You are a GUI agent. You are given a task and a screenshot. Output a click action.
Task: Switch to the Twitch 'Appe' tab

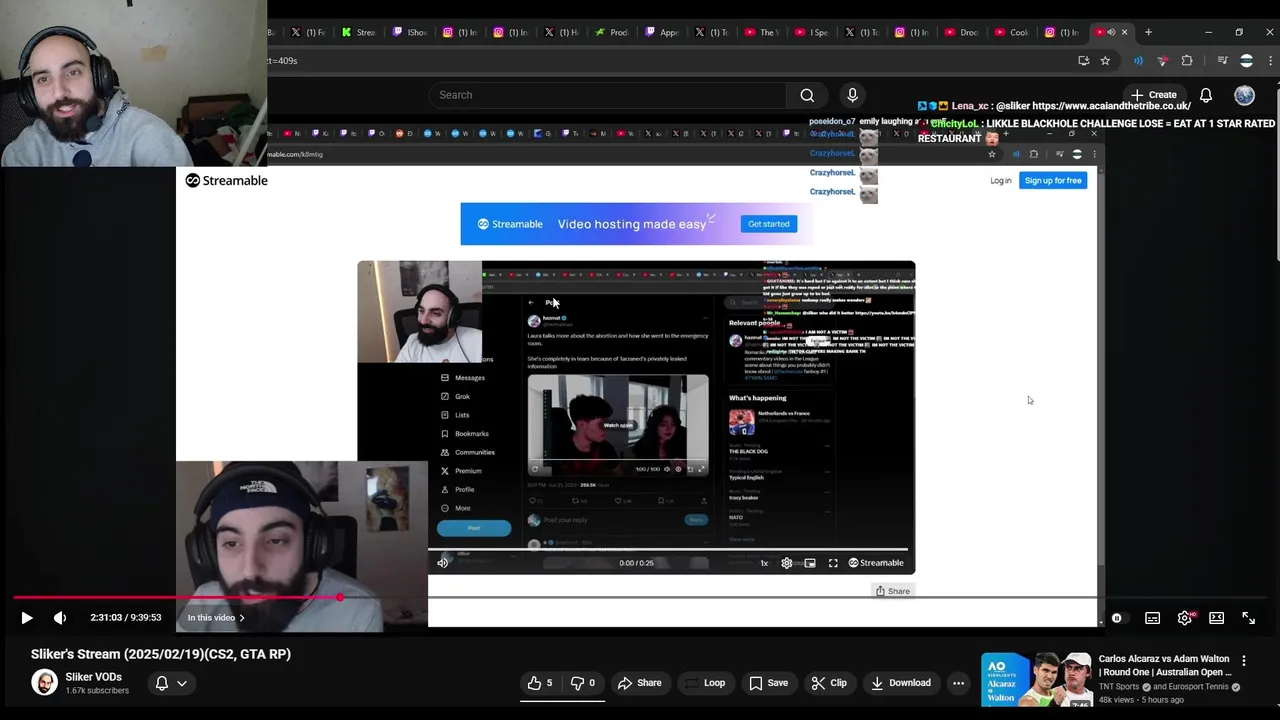662,32
